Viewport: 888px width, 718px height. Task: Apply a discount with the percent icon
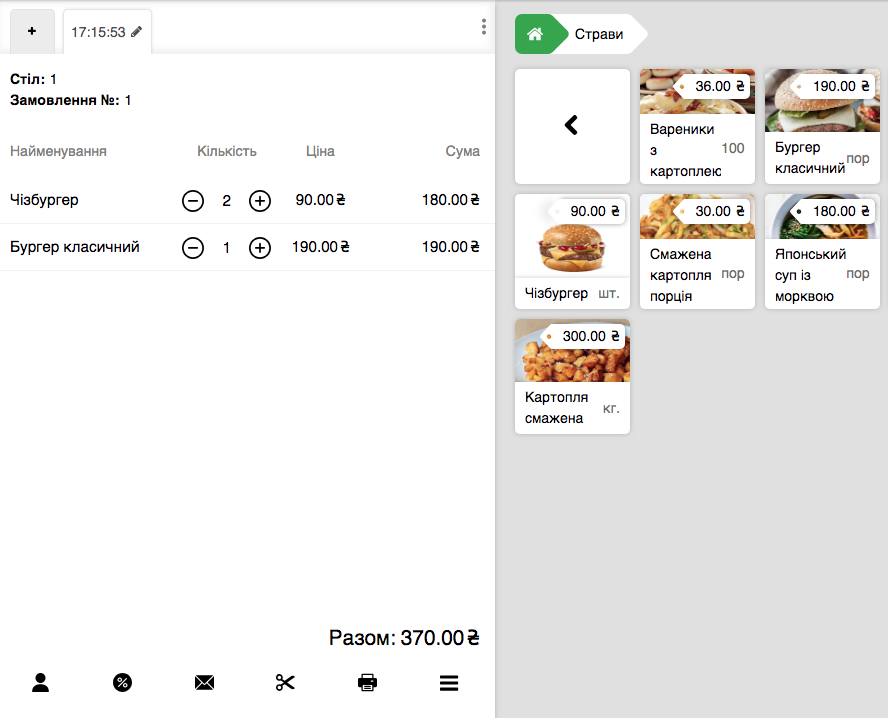(x=122, y=683)
